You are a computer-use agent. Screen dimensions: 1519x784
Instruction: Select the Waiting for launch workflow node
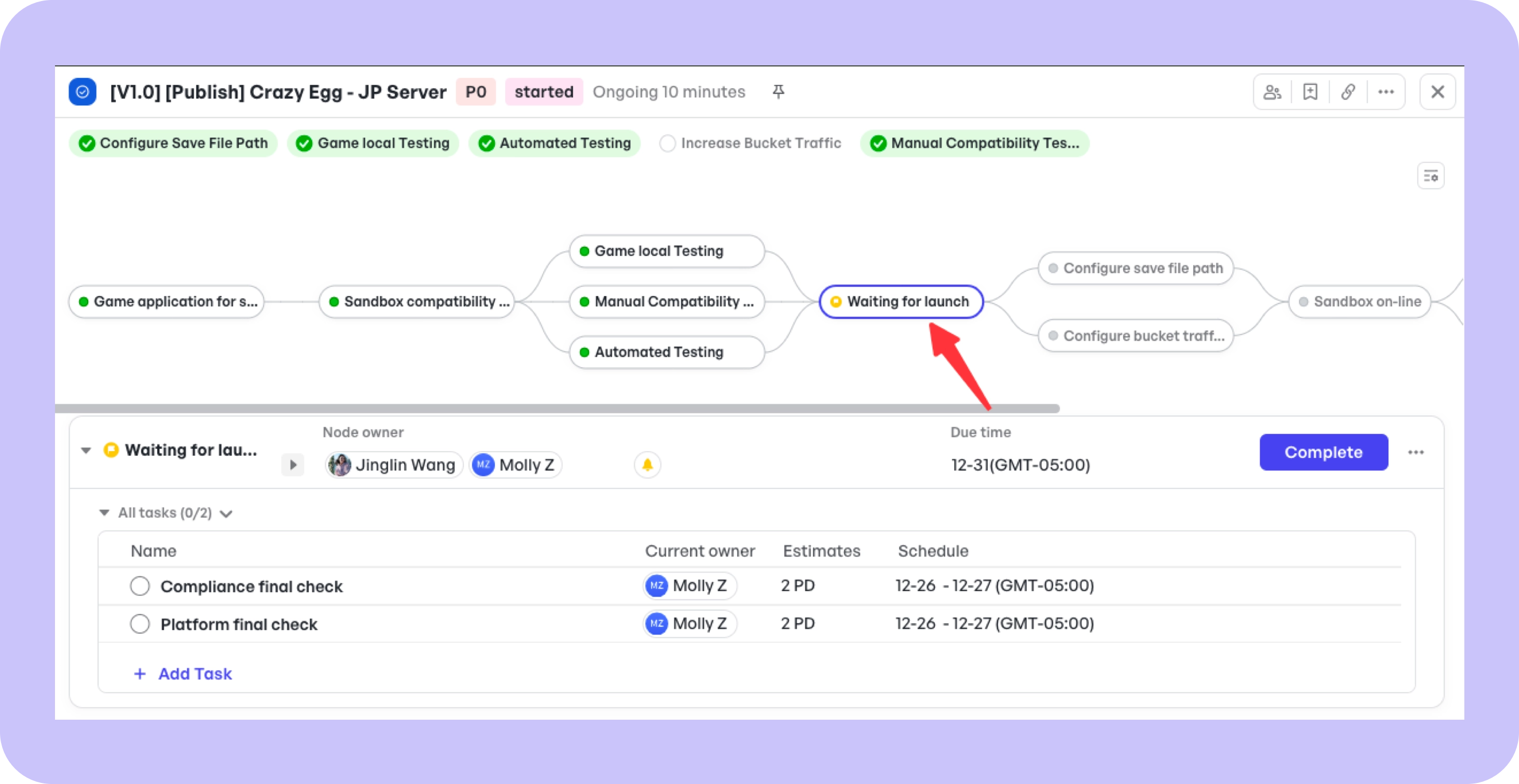coord(901,302)
